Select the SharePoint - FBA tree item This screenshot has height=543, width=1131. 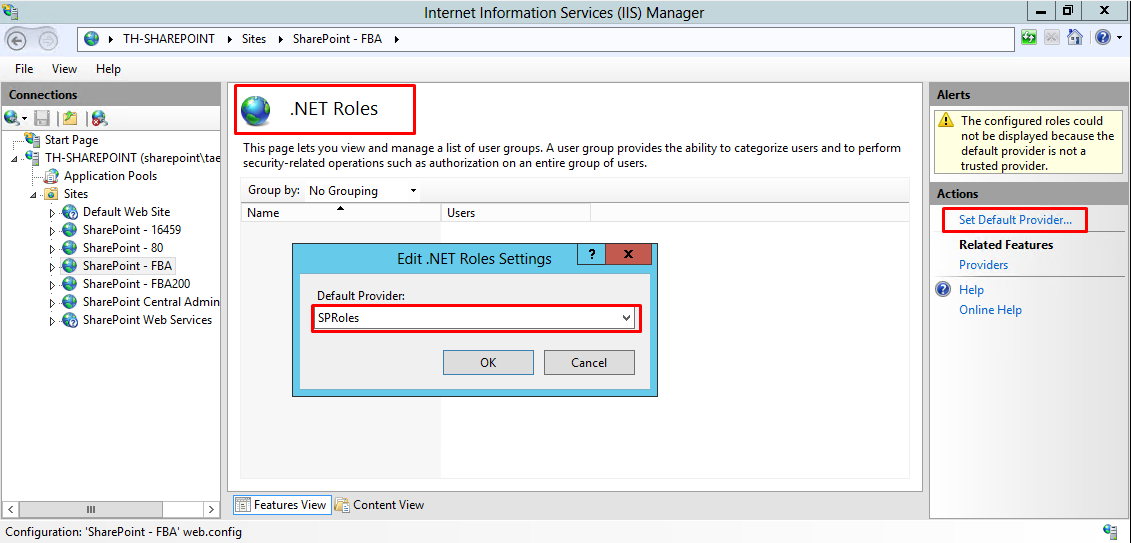128,266
